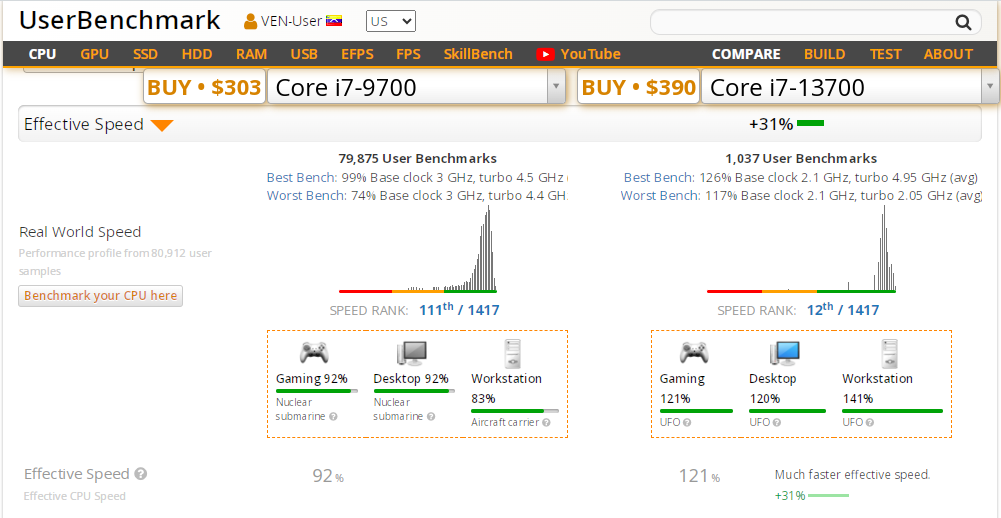Select TEST in the navigation bar
Viewport: 1001px width, 518px height.
coord(885,54)
